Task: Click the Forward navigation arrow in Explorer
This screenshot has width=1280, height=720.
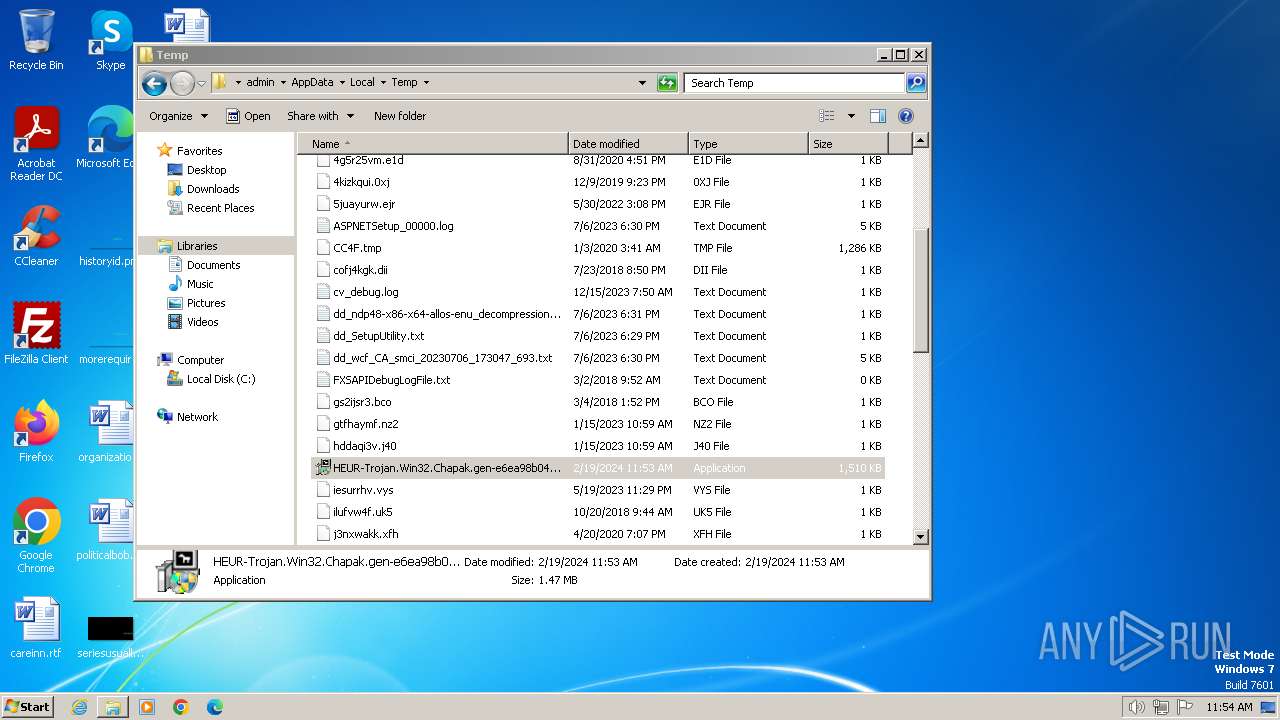Action: click(x=182, y=83)
